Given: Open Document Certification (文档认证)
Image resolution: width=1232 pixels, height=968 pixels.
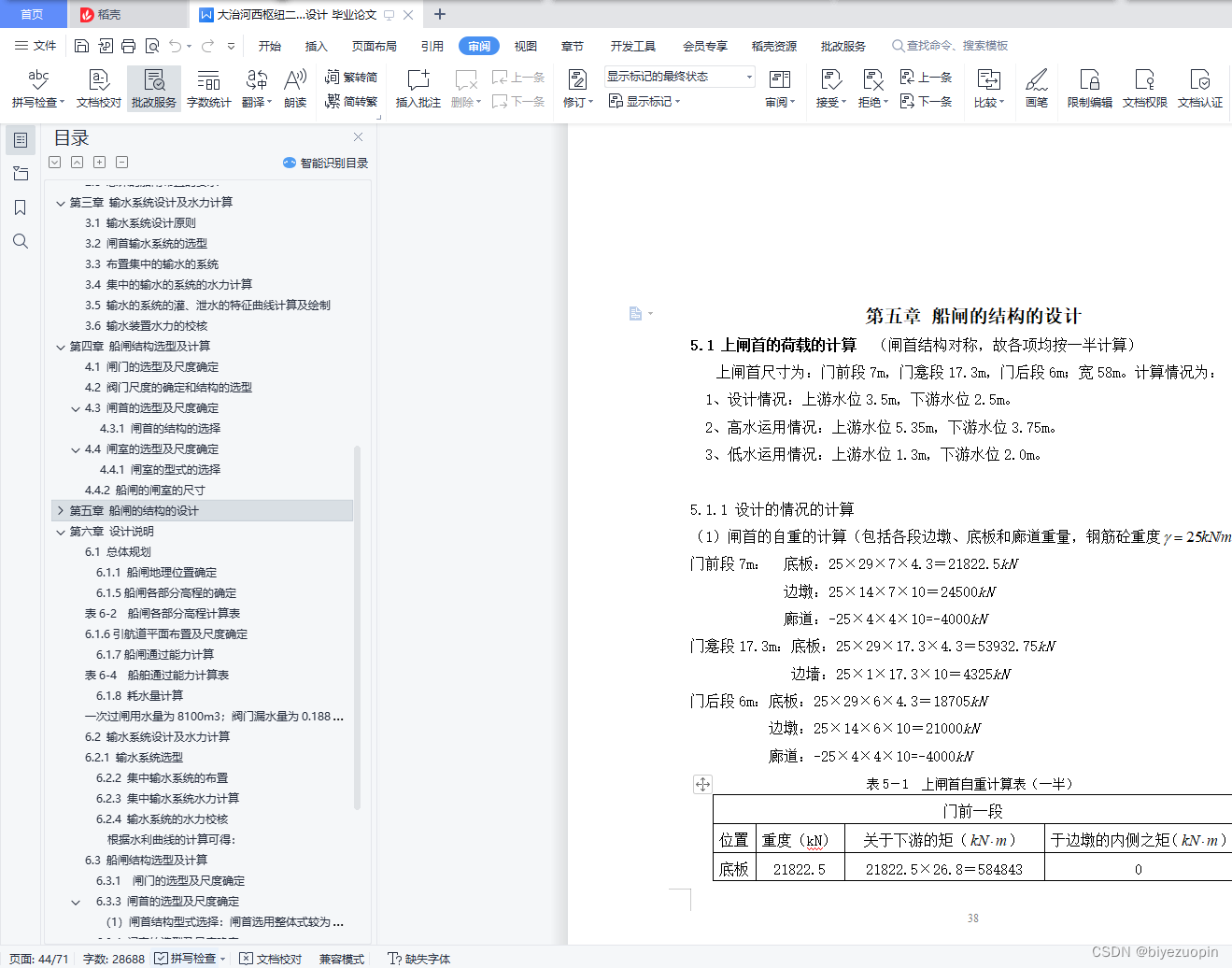Looking at the screenshot, I should [x=1200, y=89].
